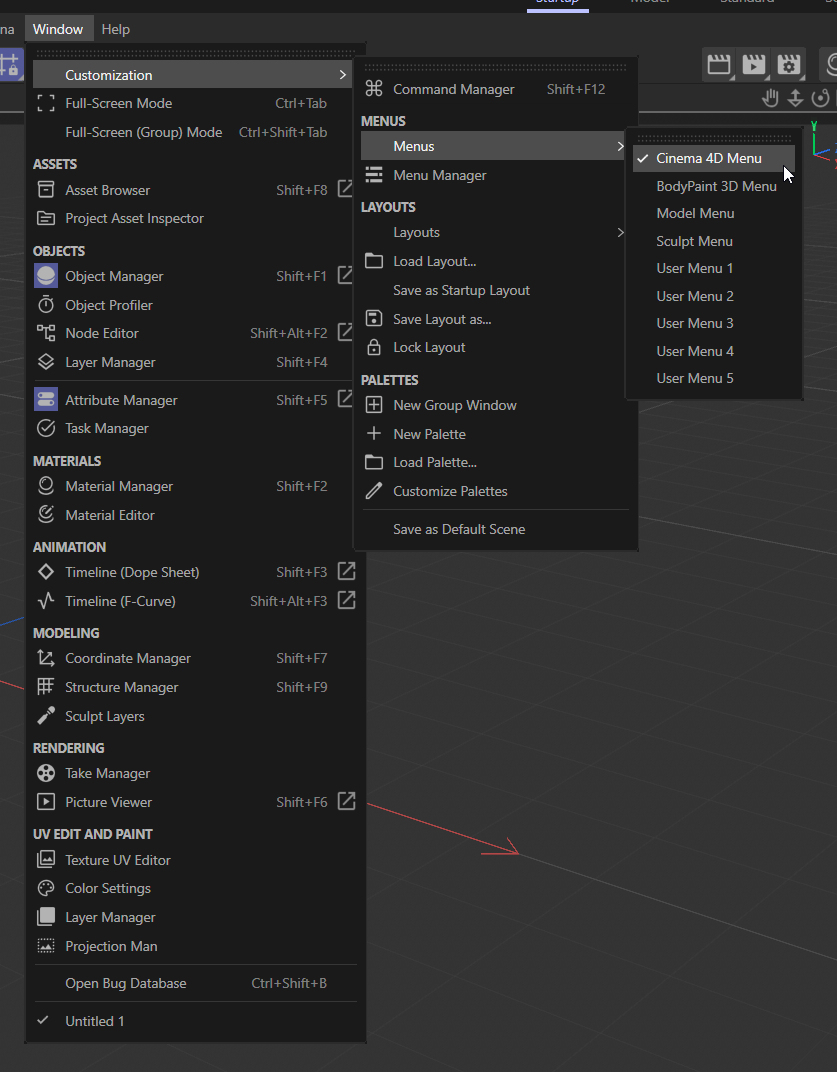Open Node Editor in new window icon

(347, 332)
